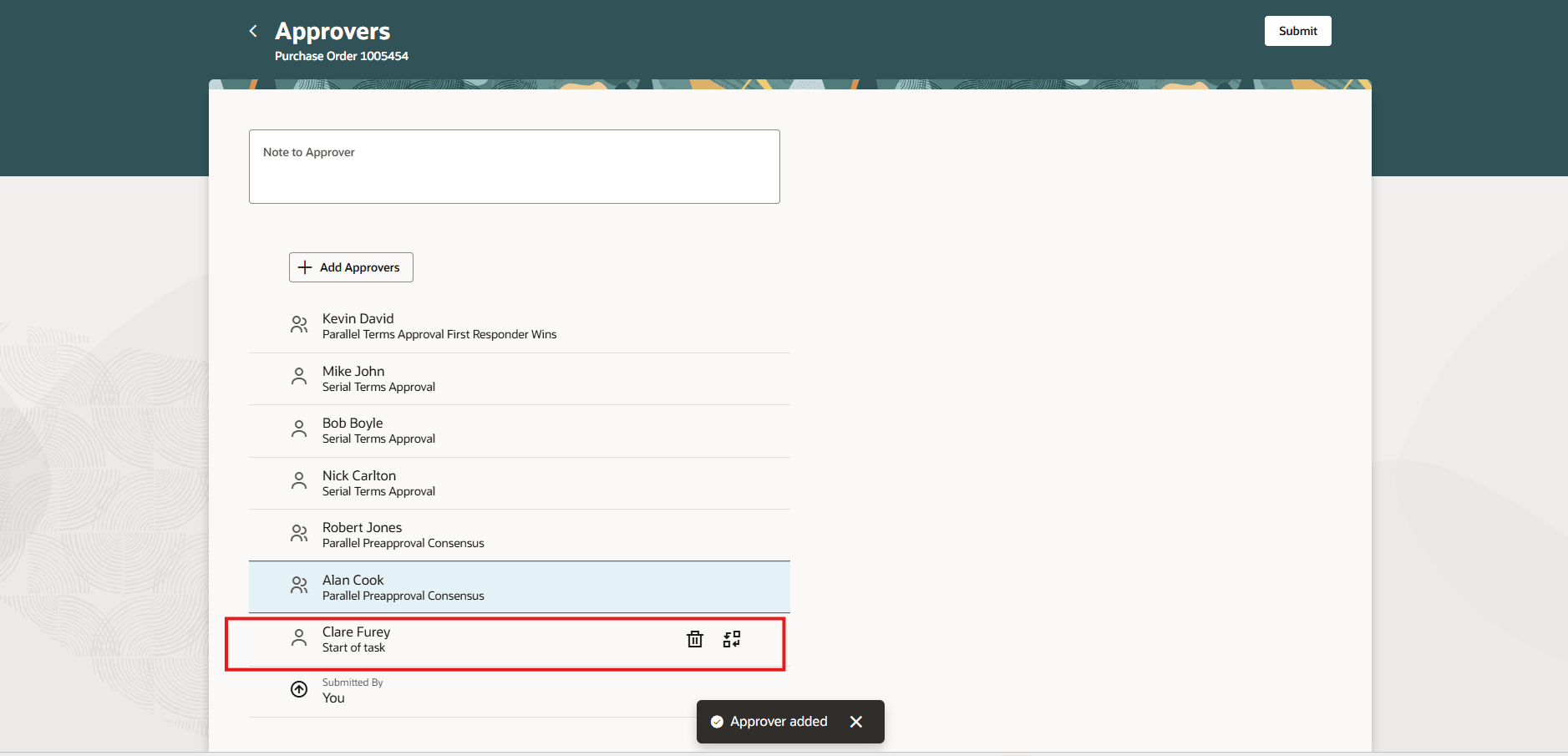Click 'Approver added' toast message text

coord(779,722)
